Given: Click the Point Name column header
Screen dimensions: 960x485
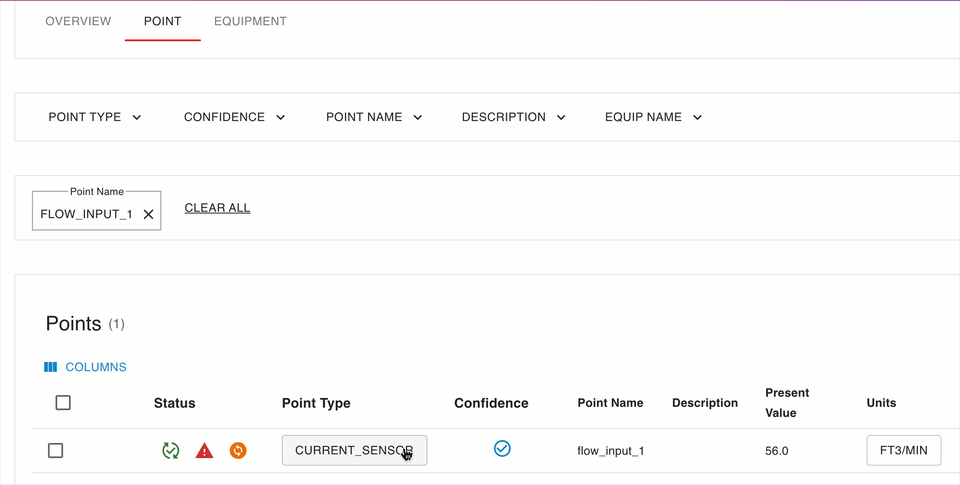Looking at the screenshot, I should (x=610, y=403).
